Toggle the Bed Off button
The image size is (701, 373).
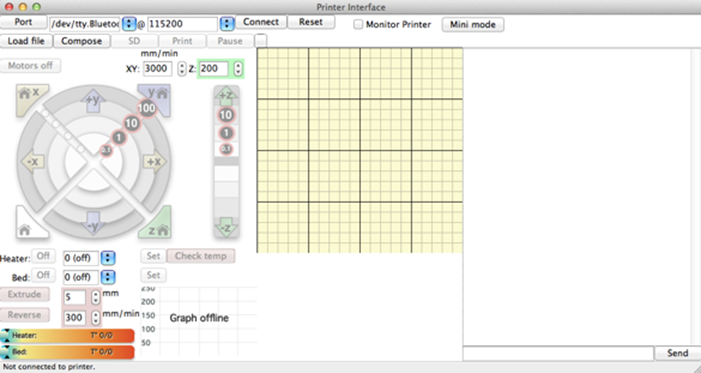(x=43, y=275)
